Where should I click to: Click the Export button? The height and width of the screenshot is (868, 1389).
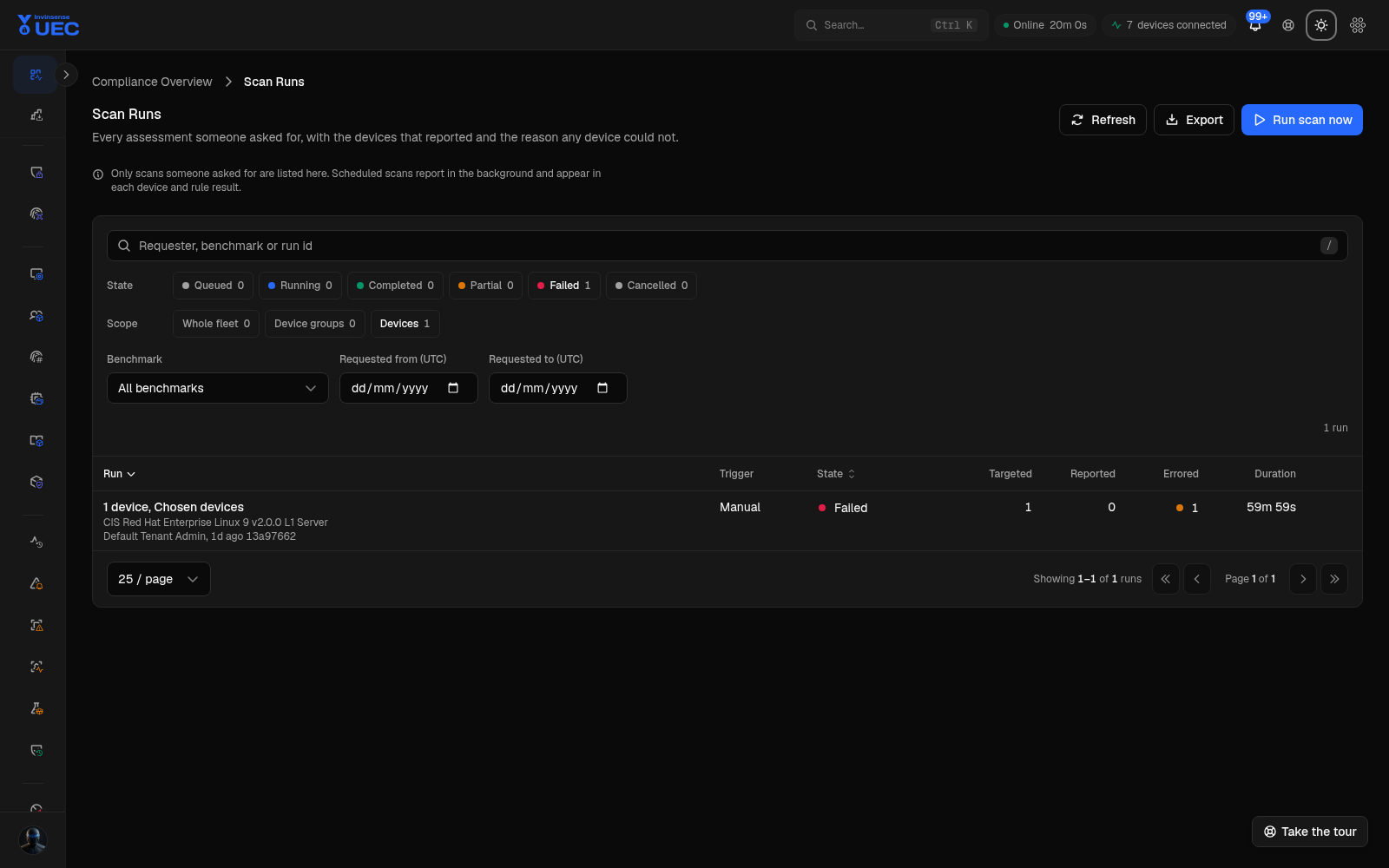coord(1194,120)
